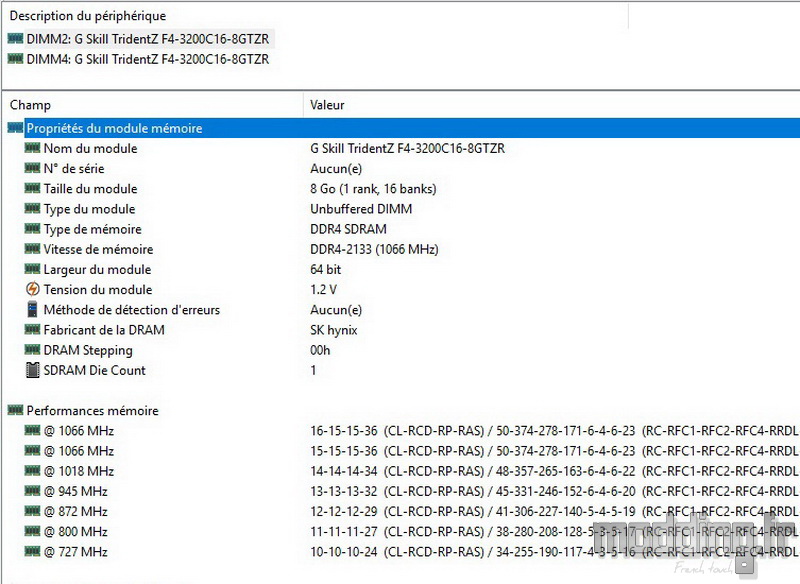Select DIMM2 G Skill TridentZ device entry
This screenshot has width=800, height=584.
coord(147,39)
